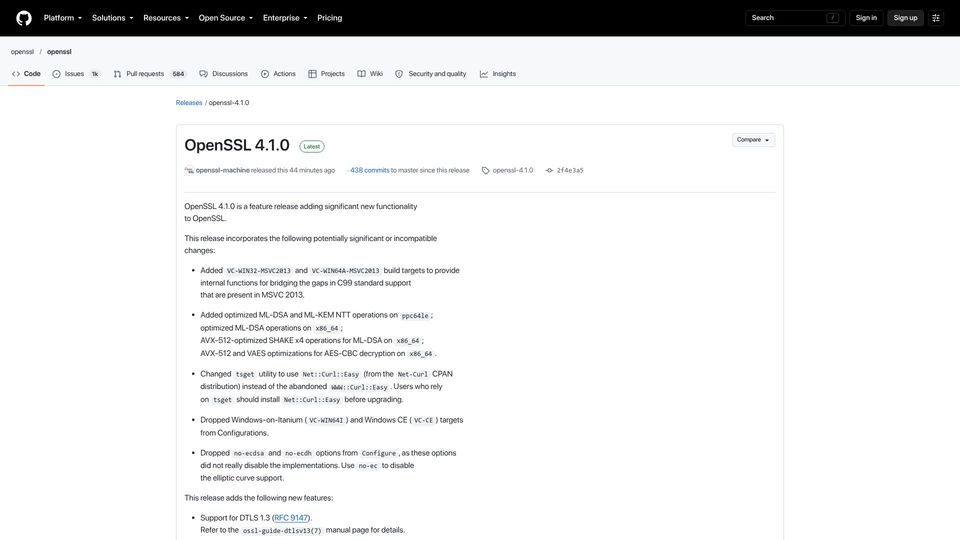Open commit 2f4e3a5
The image size is (960, 540).
click(570, 170)
